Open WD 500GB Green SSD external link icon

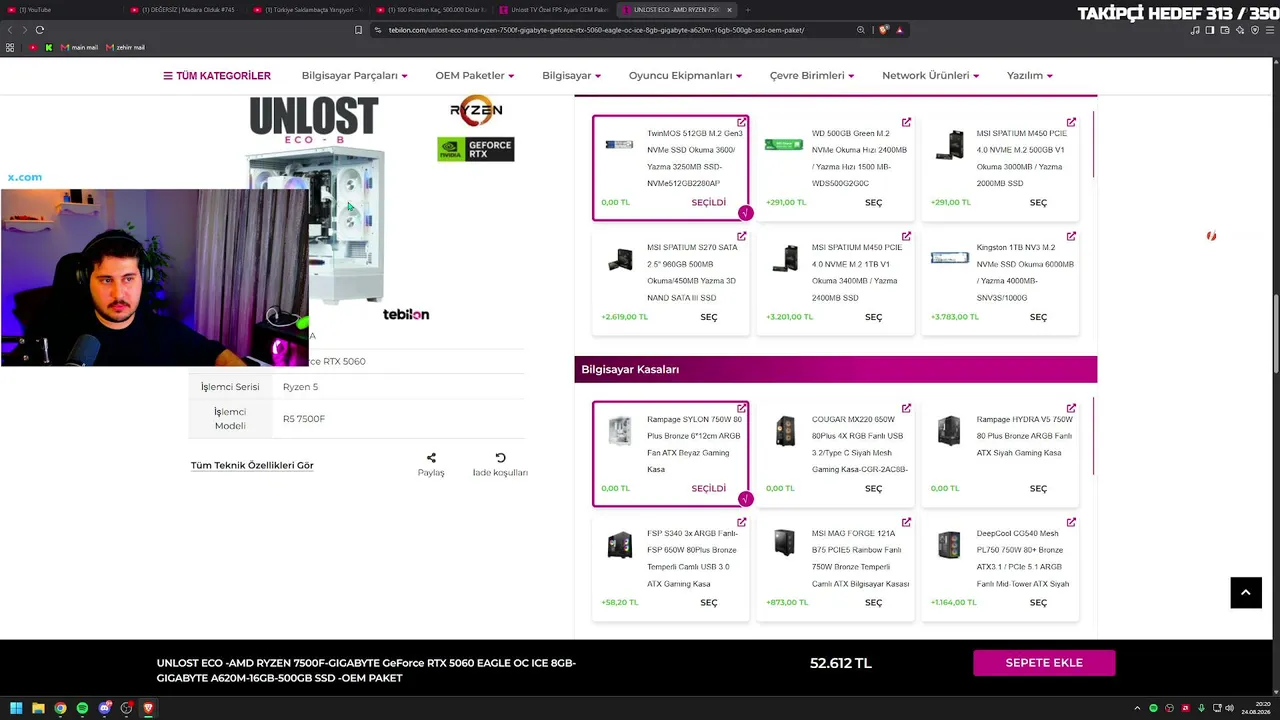(906, 123)
